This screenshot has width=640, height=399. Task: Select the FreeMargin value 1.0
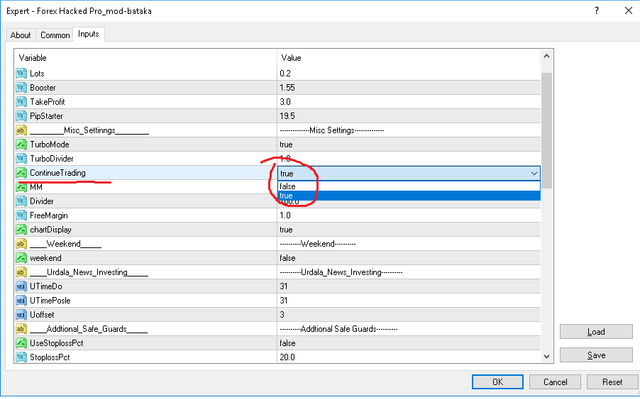(285, 215)
